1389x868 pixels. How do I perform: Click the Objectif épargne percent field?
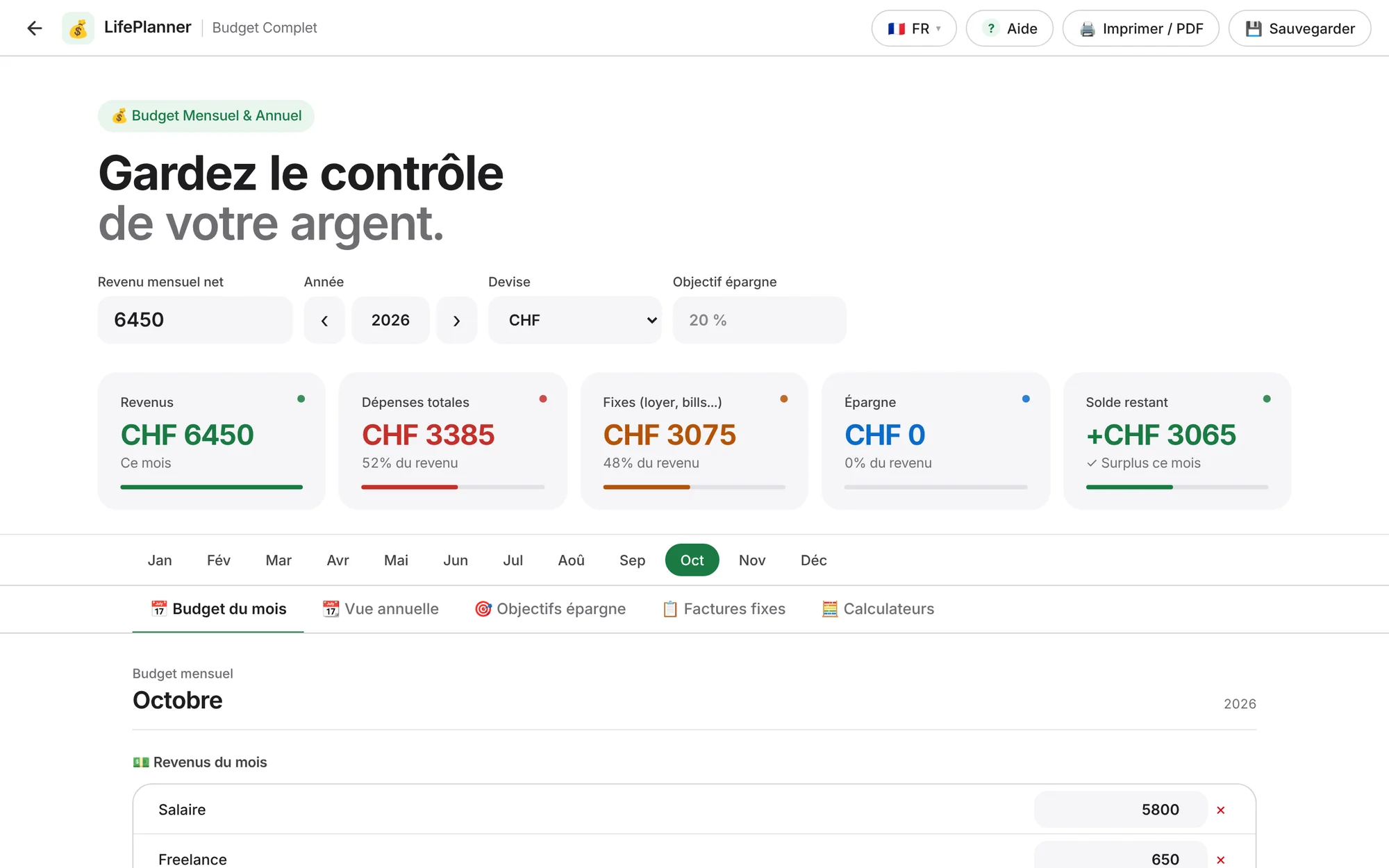click(x=760, y=320)
